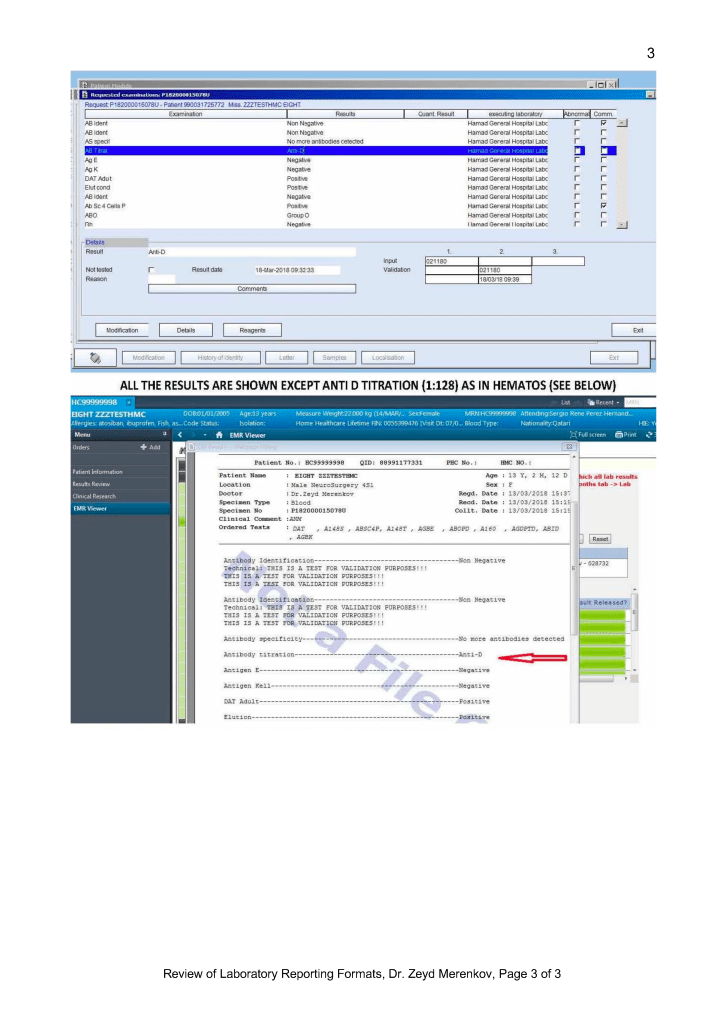
Task: Open Results Review in the menu
Action: click(92, 483)
